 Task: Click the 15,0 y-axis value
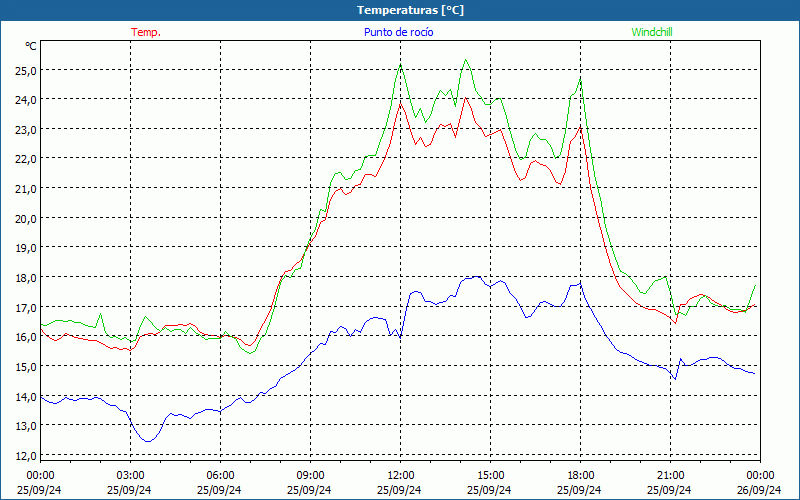(x=26, y=366)
